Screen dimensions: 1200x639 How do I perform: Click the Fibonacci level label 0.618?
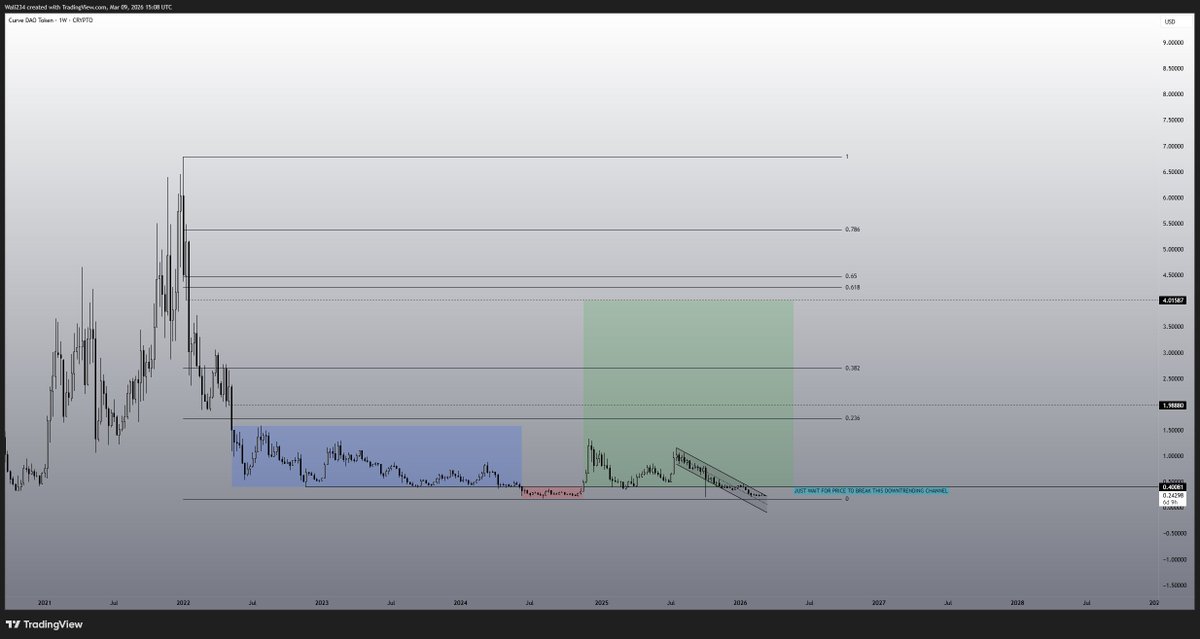click(x=852, y=287)
